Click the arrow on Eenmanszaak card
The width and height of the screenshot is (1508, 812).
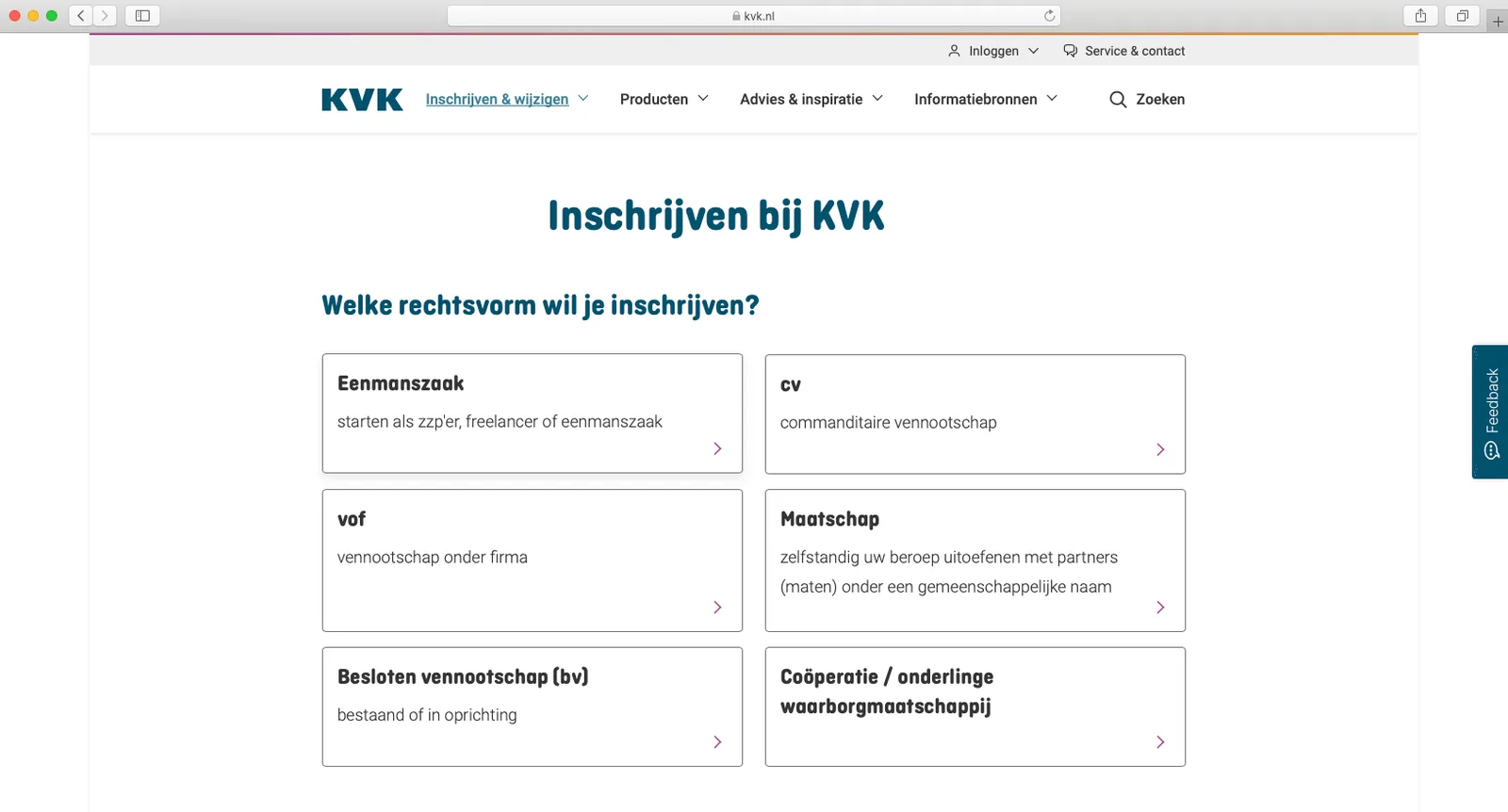[717, 448]
